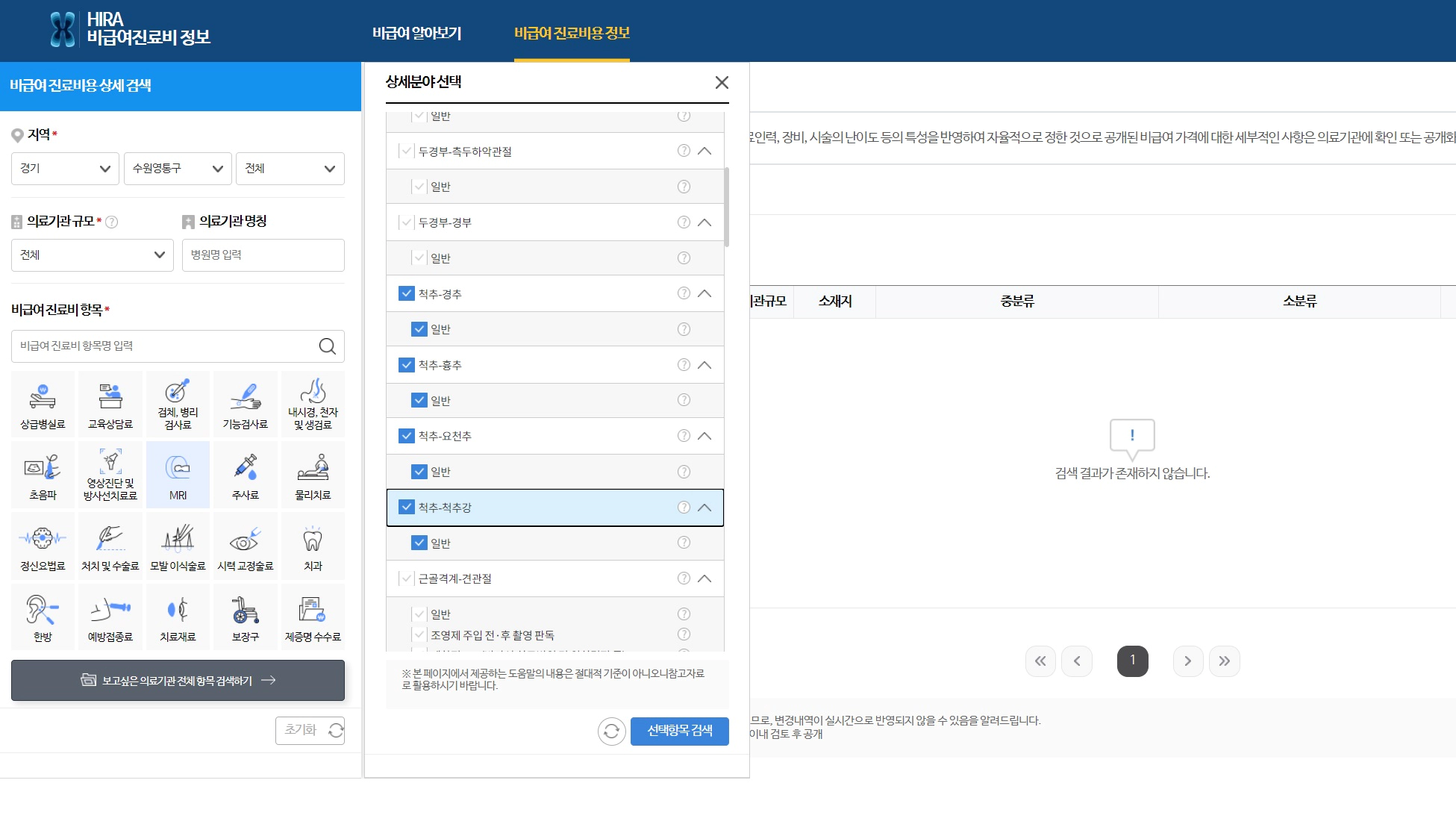This screenshot has height=836, width=1456.
Task: Click the help icon beside 척추-척추강
Action: pyautogui.click(x=684, y=508)
